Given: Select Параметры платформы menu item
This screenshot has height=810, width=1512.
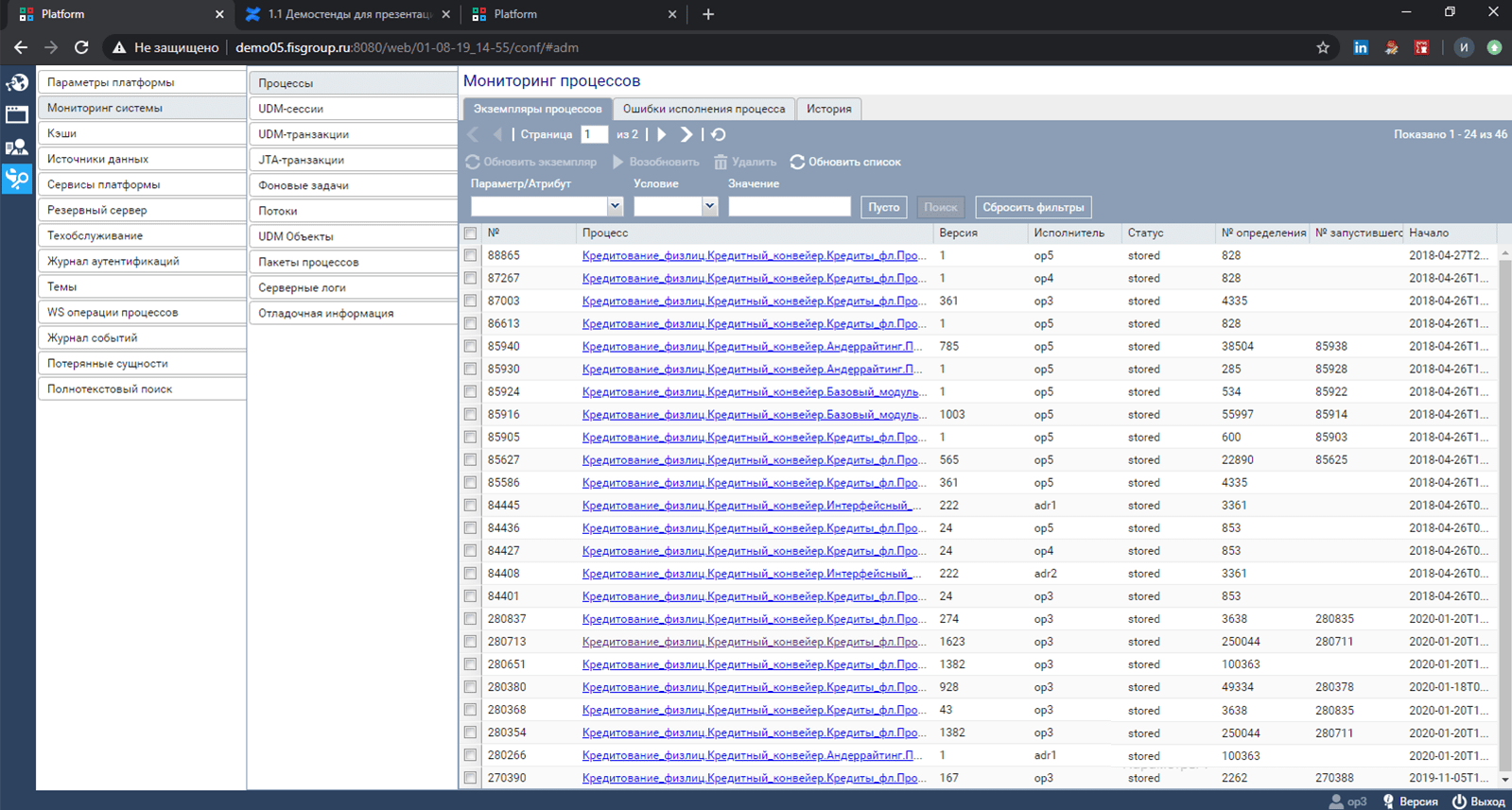Looking at the screenshot, I should coord(142,82).
